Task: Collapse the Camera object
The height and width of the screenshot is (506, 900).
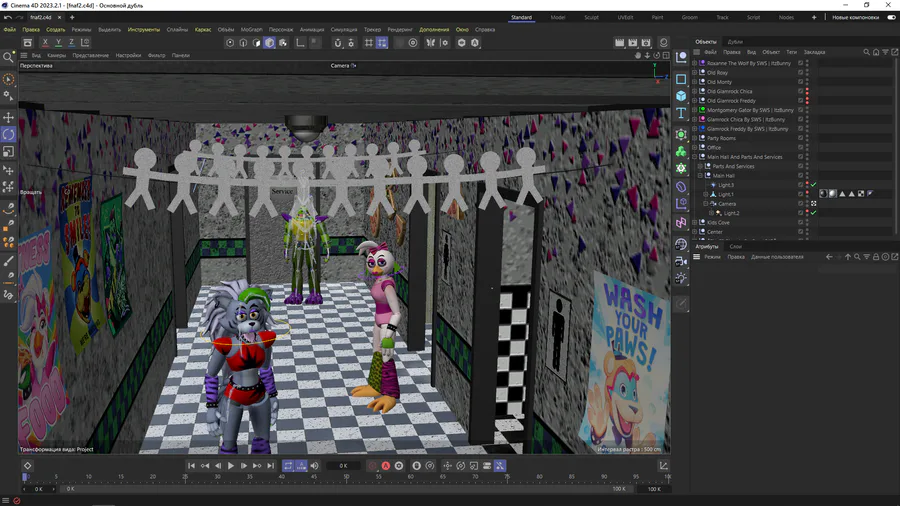Action: (705, 204)
